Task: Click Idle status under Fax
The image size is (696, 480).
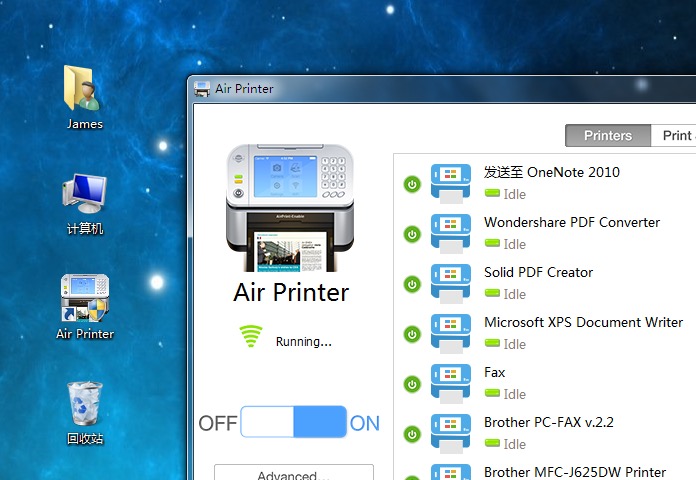Action: tap(514, 394)
